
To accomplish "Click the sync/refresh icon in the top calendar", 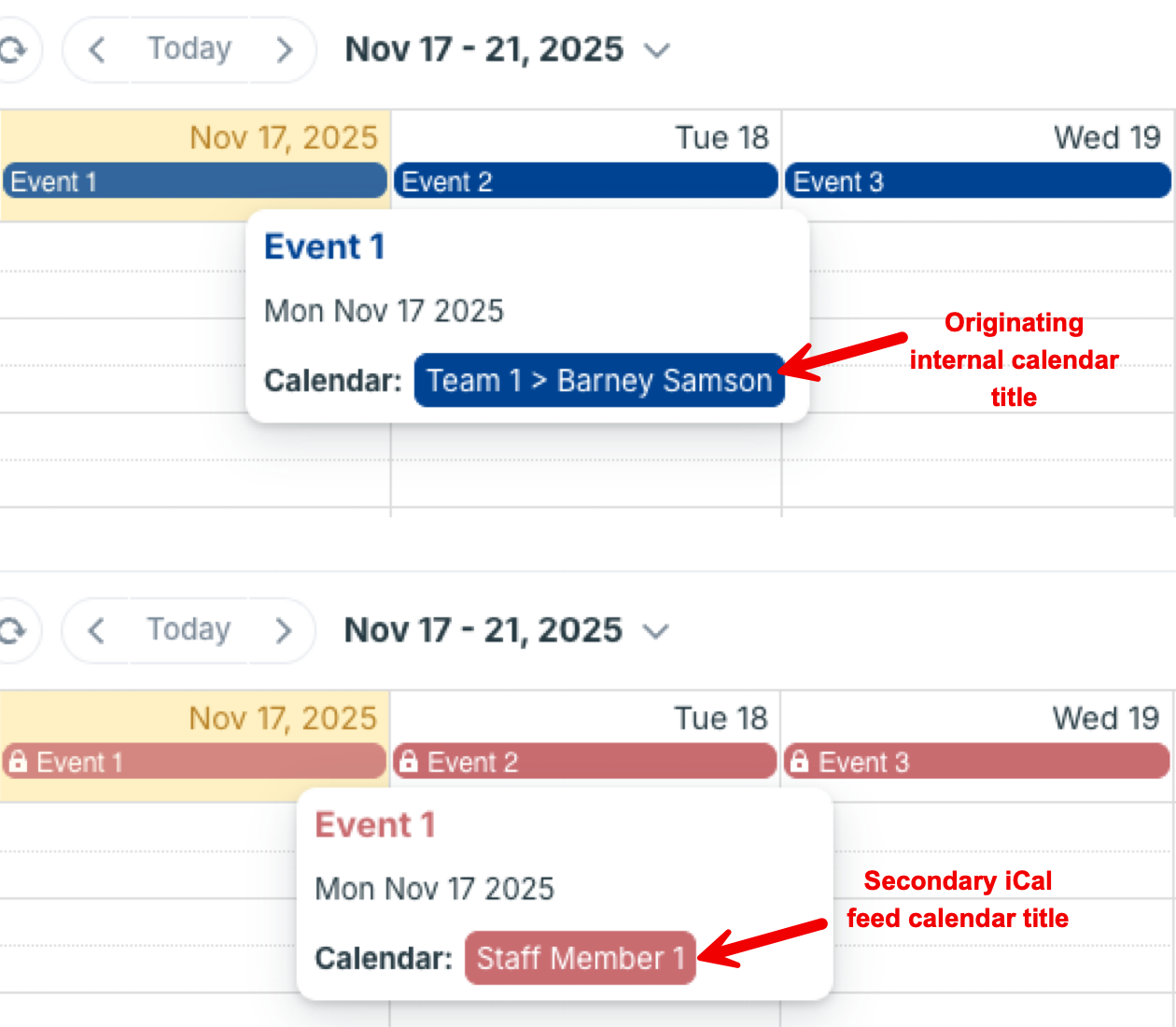I will (x=13, y=49).
